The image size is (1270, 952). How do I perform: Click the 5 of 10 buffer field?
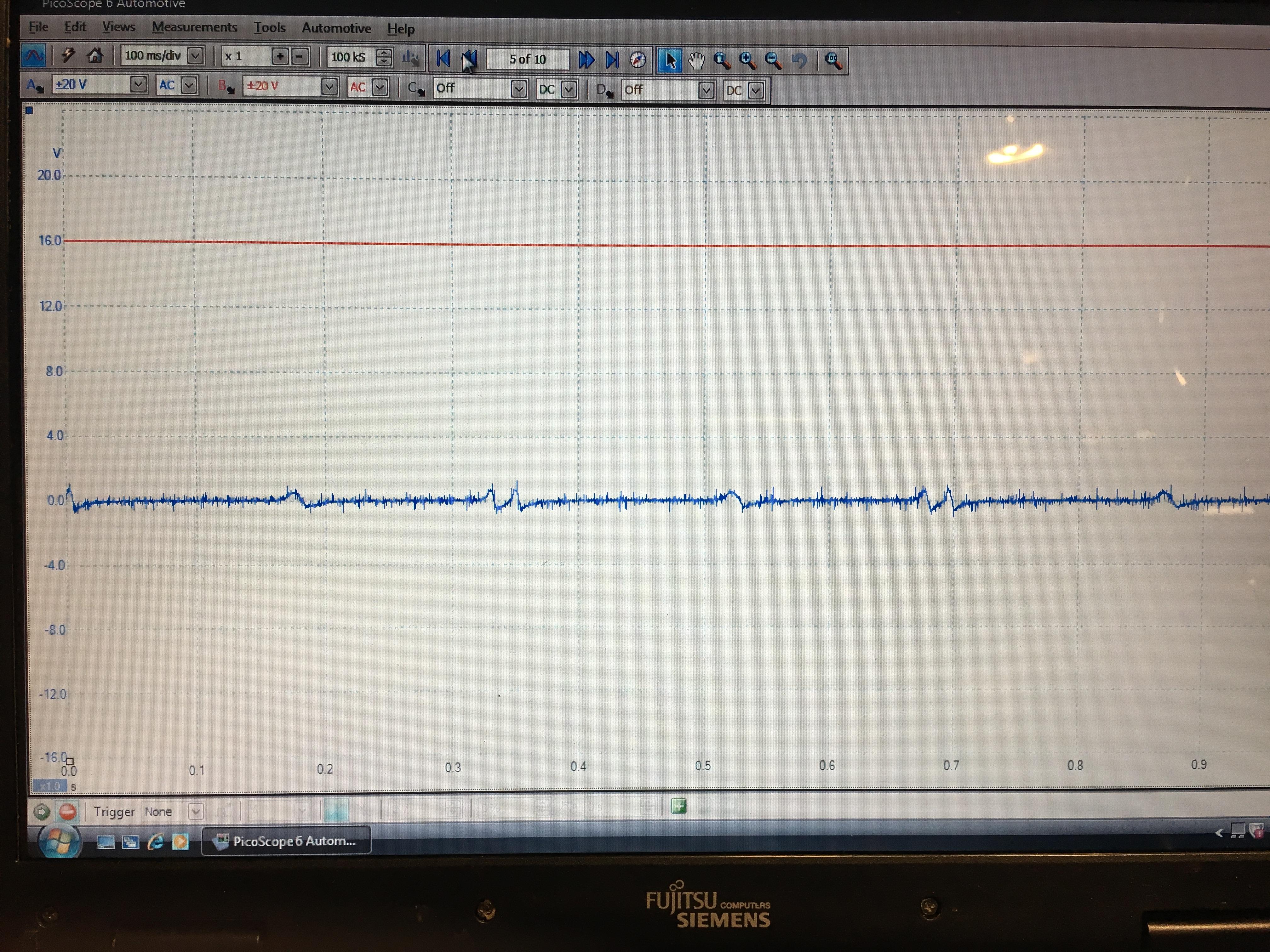[x=527, y=59]
